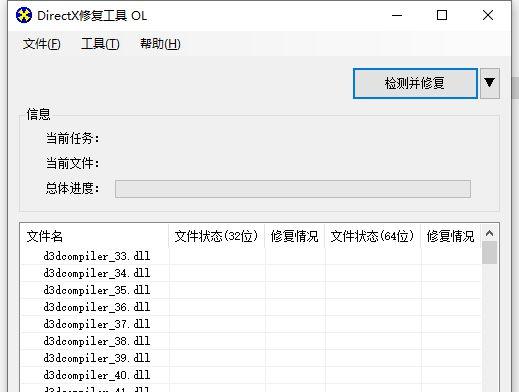Click the 检测并修复 button
This screenshot has height=392, width=519.
(415, 83)
